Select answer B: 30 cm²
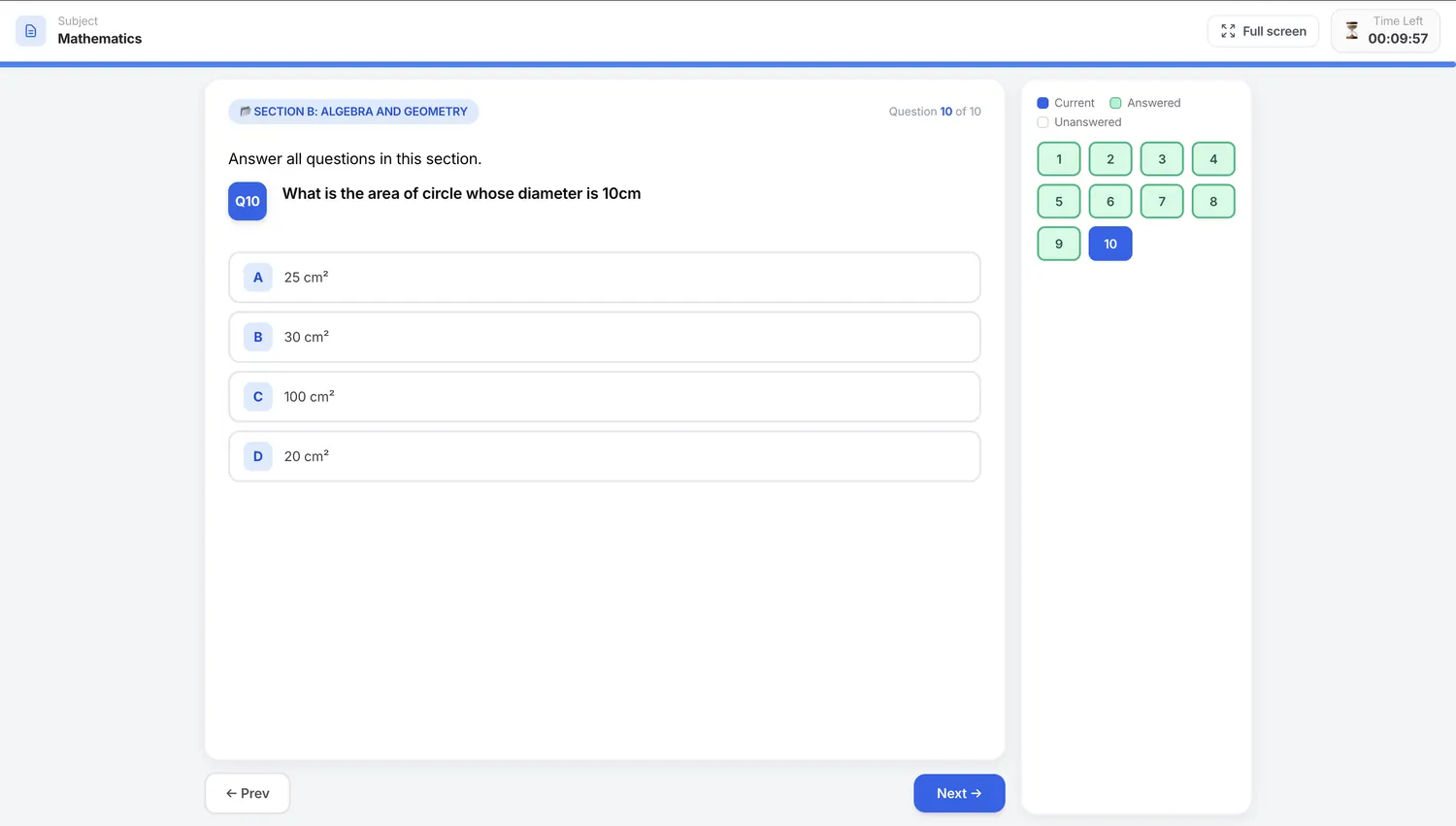This screenshot has height=826, width=1456. (605, 337)
